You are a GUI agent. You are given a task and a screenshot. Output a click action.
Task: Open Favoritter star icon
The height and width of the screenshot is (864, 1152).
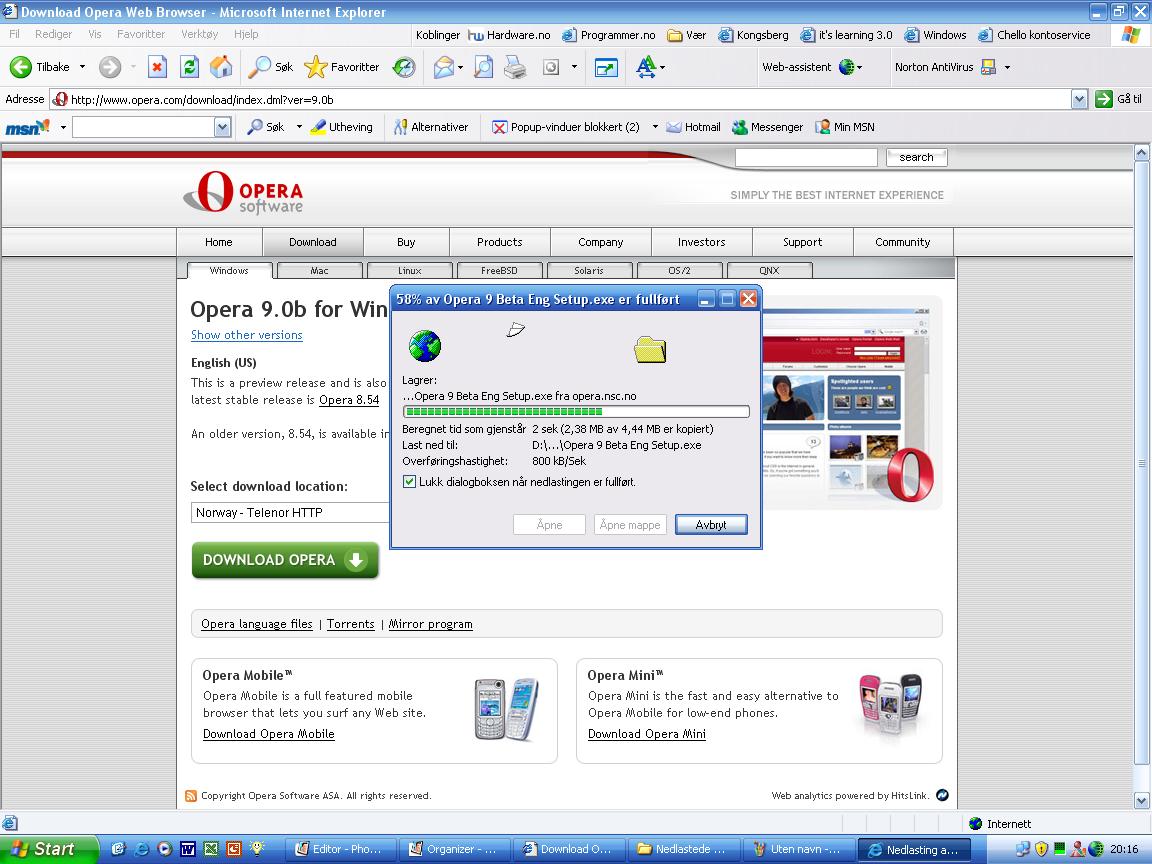pos(316,67)
